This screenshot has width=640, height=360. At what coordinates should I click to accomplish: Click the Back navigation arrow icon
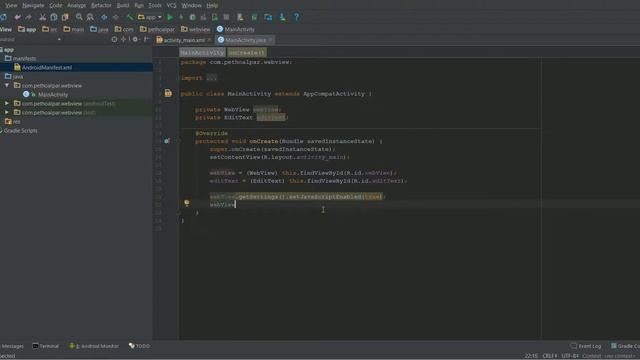coord(104,17)
